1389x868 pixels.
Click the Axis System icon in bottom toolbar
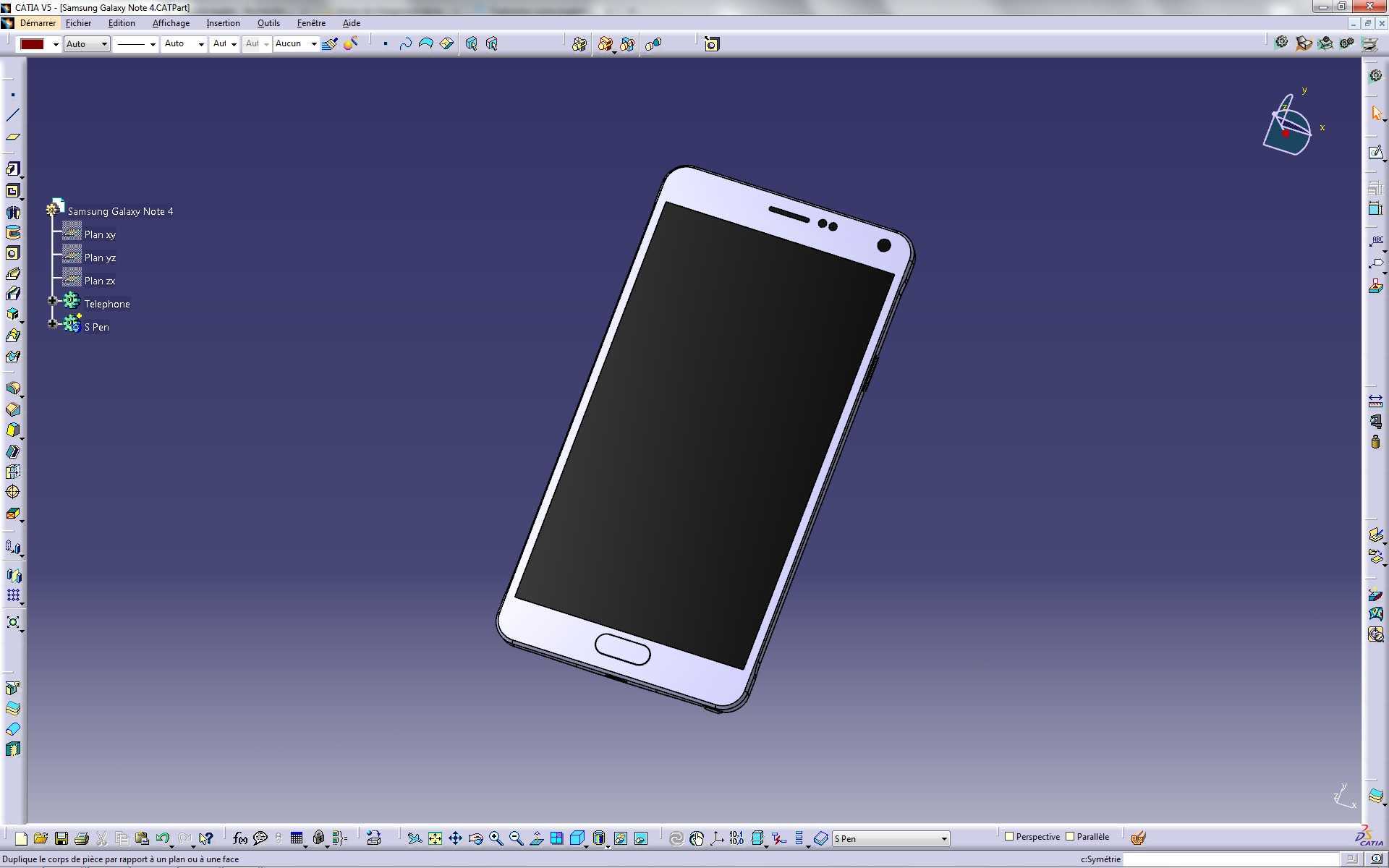tap(717, 838)
